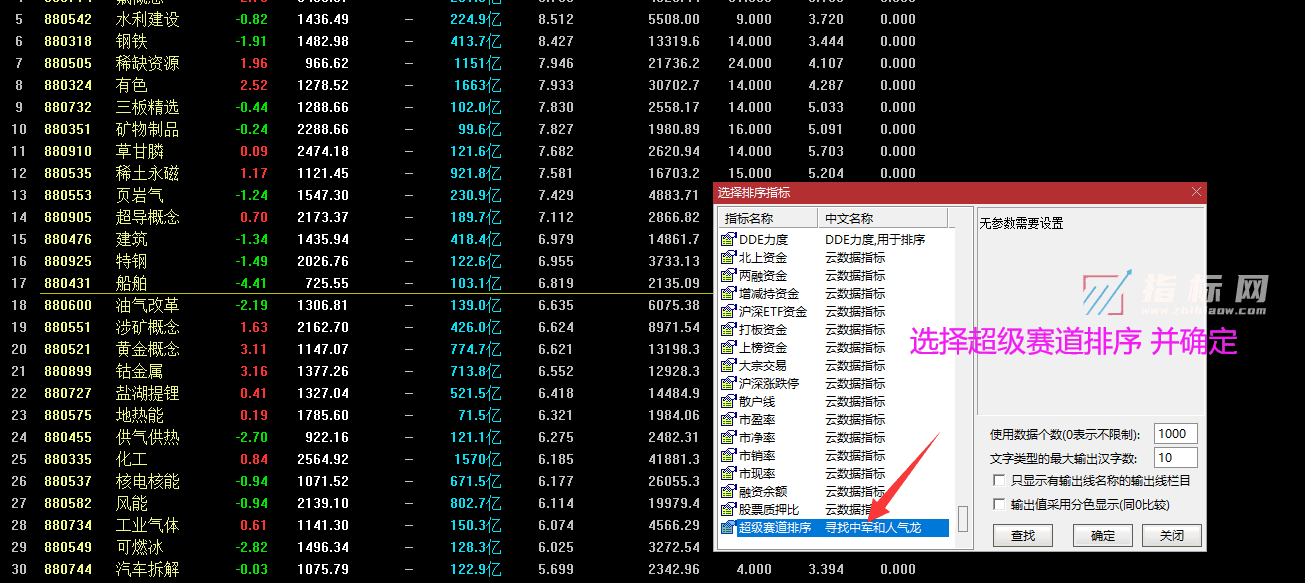Click the icon beside 打板资金 indicator
Image resolution: width=1305 pixels, height=583 pixels.
pyautogui.click(x=728, y=330)
